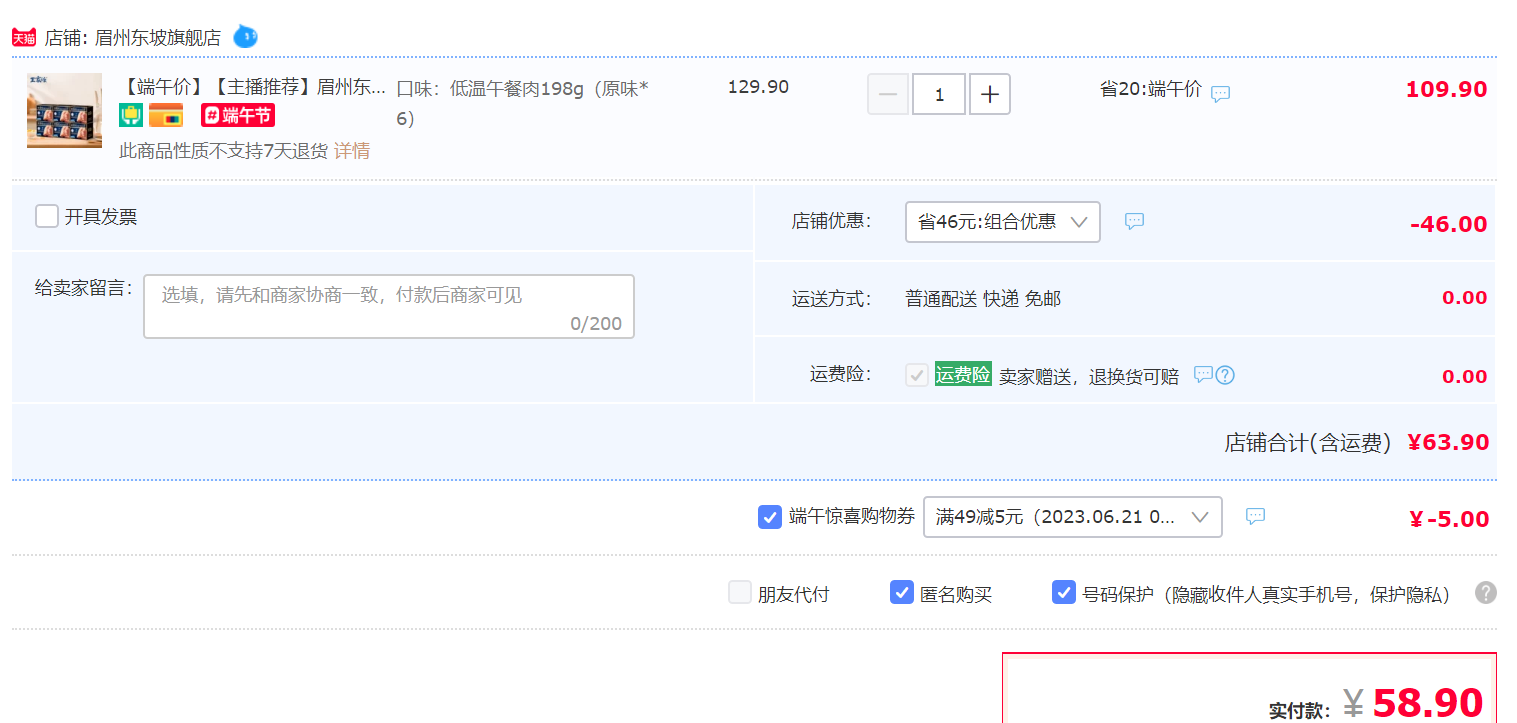Click 详情 link after 7天退货 notice
1517x723 pixels.
pos(352,151)
